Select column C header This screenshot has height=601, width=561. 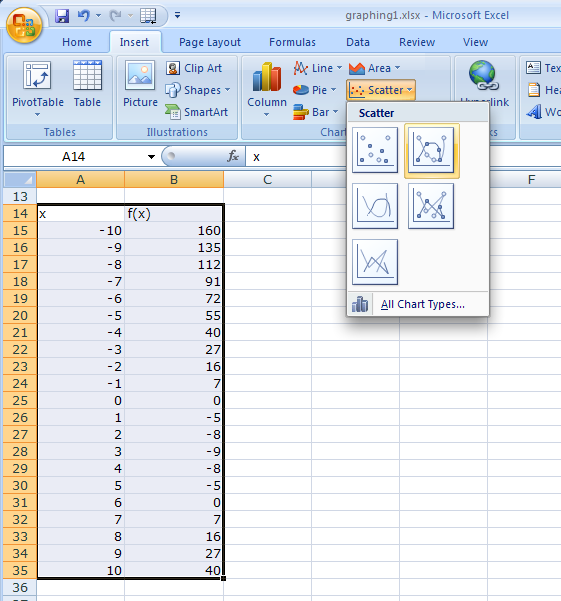point(267,179)
